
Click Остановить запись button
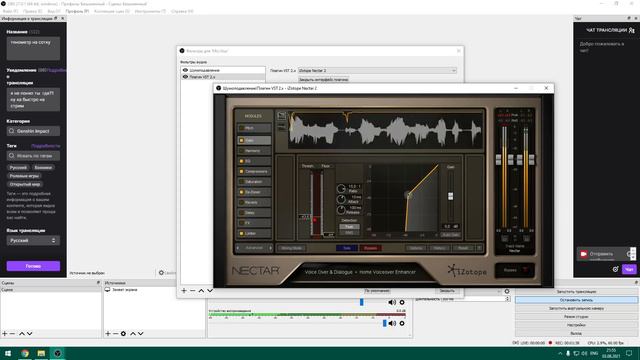tap(576, 300)
